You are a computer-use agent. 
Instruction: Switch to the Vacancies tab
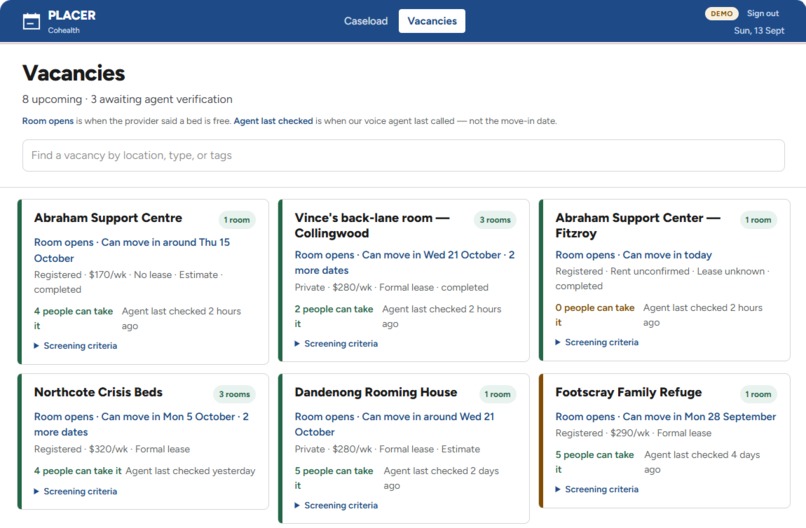tap(432, 21)
